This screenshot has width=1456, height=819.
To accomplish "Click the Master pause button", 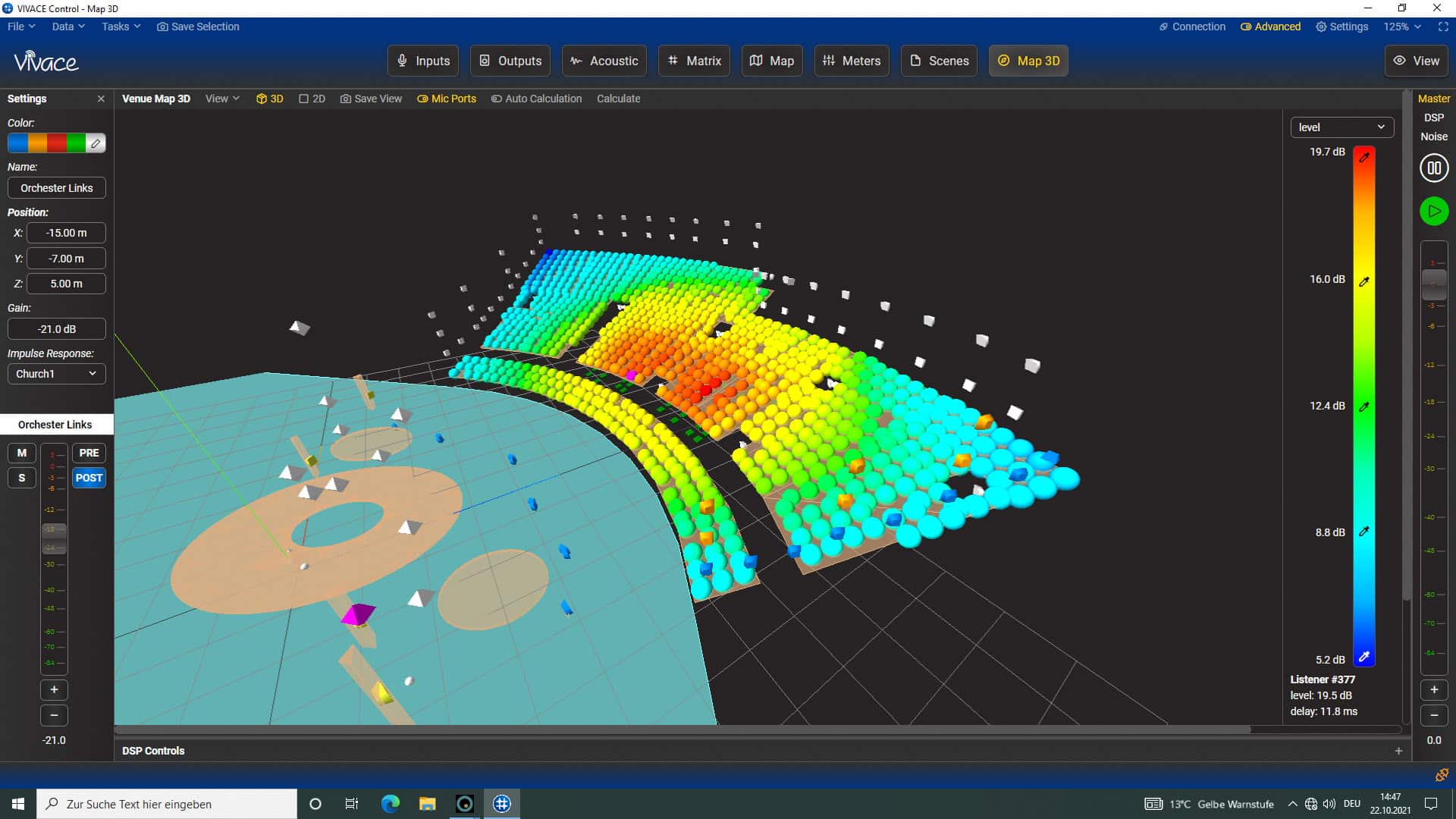I will coord(1433,168).
